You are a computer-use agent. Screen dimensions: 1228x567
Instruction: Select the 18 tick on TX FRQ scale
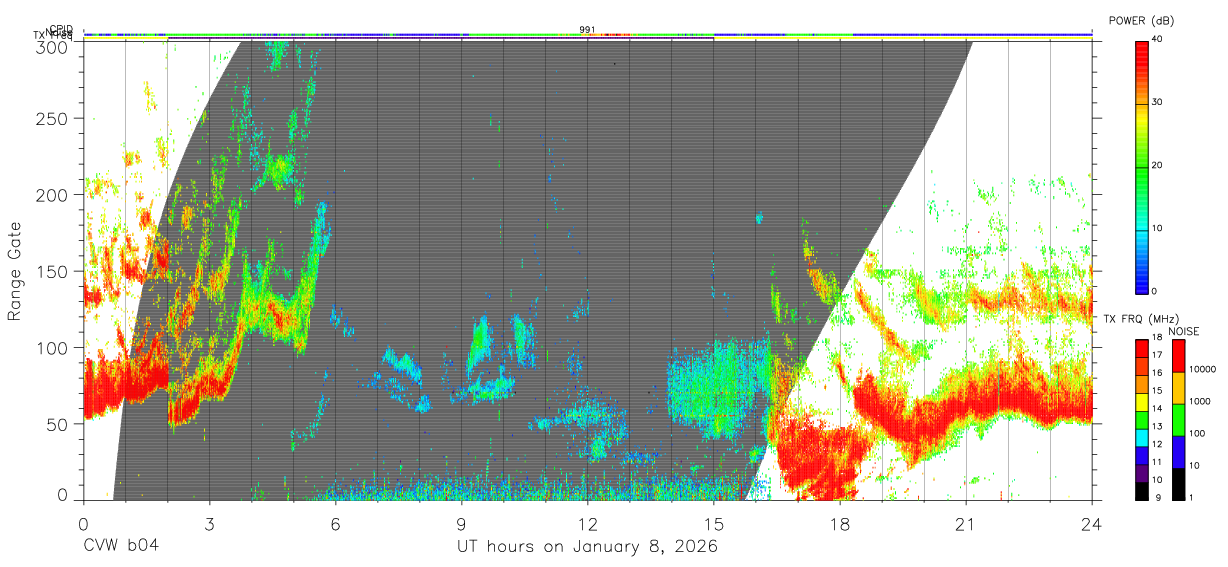[x=1156, y=339]
